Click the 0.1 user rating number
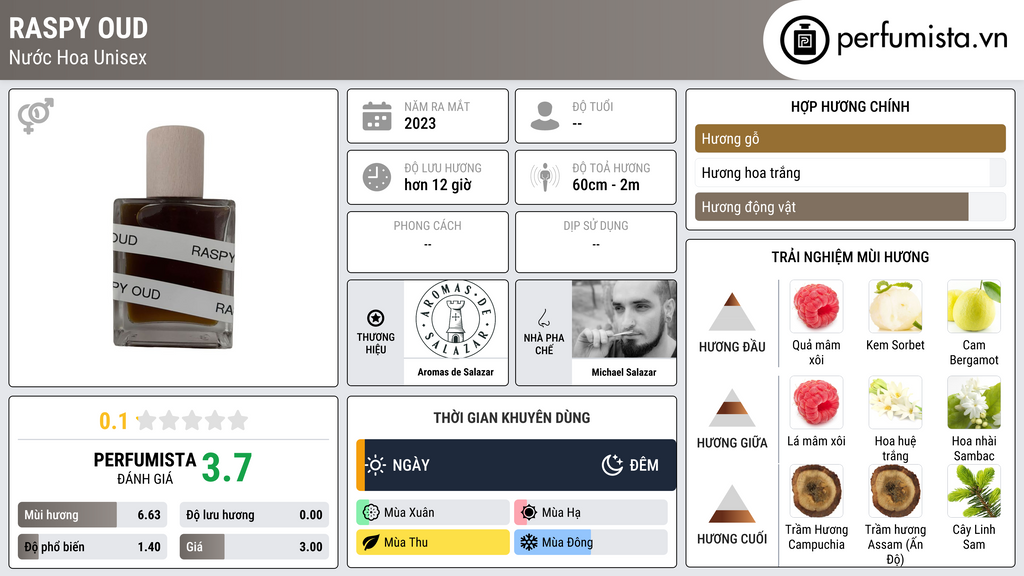The width and height of the screenshot is (1024, 576). [113, 421]
